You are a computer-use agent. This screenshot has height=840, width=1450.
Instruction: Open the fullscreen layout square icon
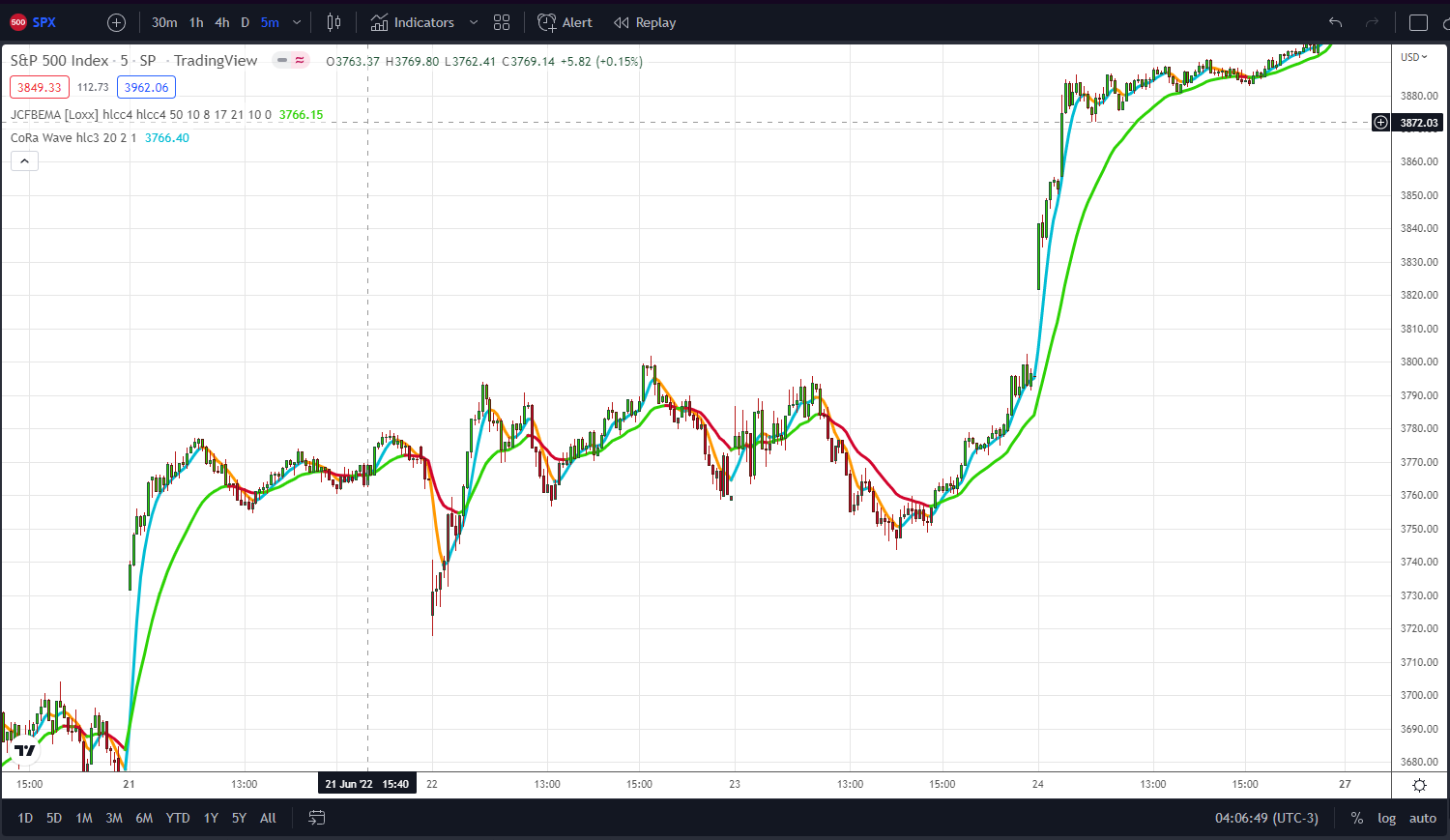pos(1418,22)
